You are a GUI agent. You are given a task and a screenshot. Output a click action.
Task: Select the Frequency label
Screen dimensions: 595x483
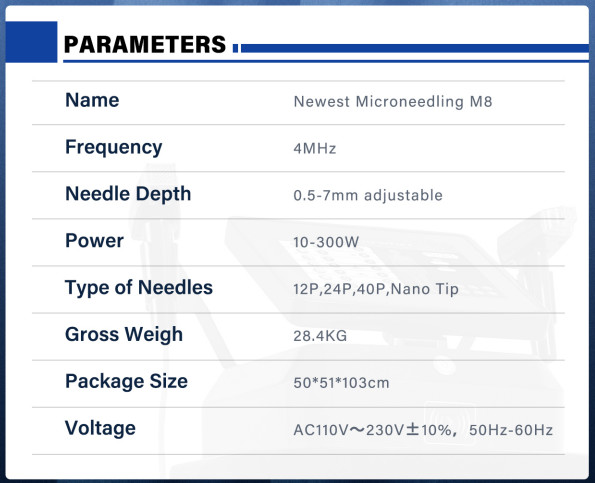tap(113, 148)
